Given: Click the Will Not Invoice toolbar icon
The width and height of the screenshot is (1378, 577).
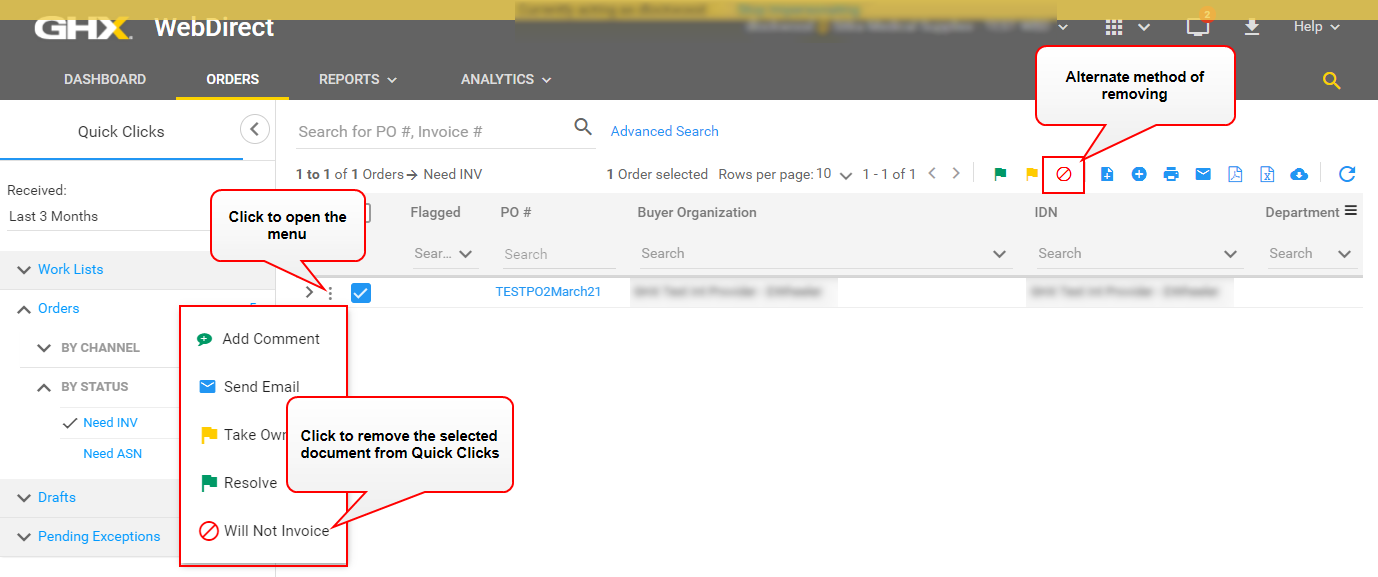Looking at the screenshot, I should (1064, 174).
